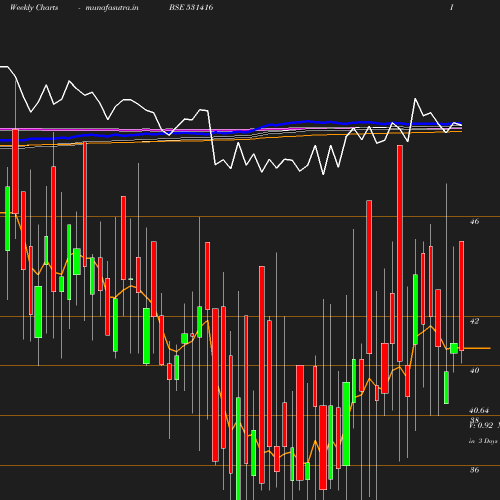Screen dimensions: 500x500
Task: Click the current price value '40.64'
Action: [479, 410]
